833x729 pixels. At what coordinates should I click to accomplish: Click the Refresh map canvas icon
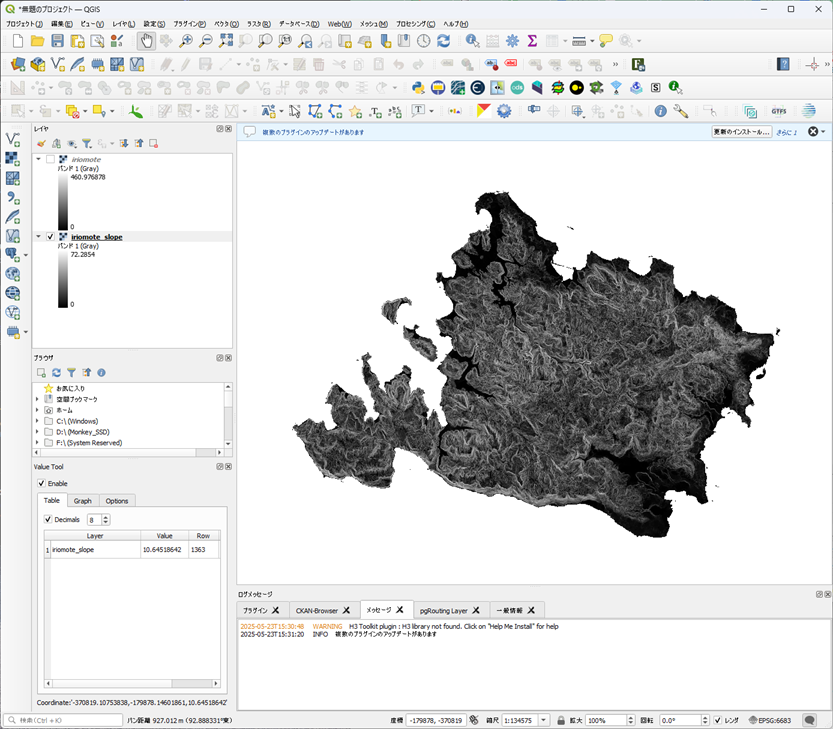click(x=443, y=41)
